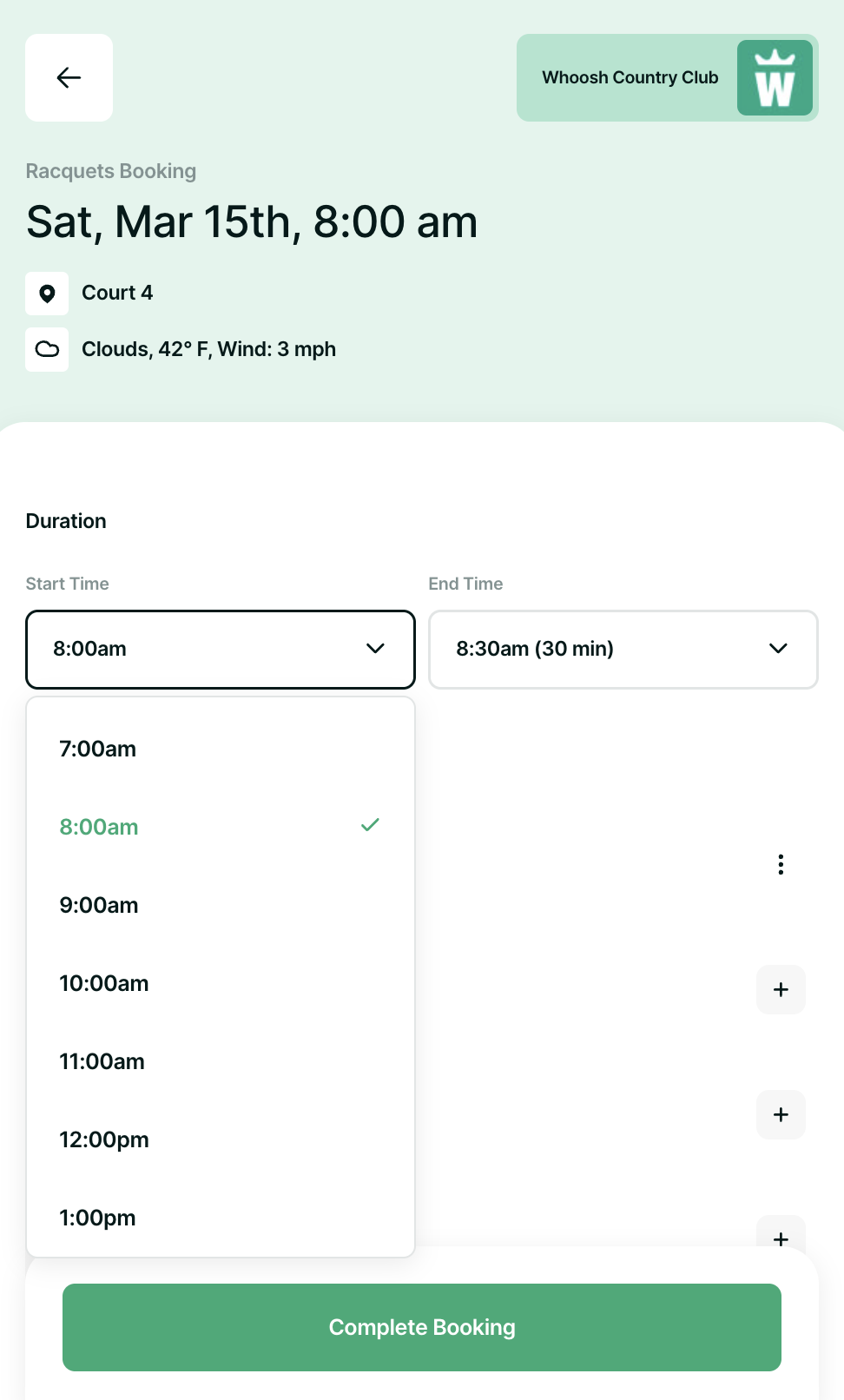Select 7:00am from start time list

(98, 749)
